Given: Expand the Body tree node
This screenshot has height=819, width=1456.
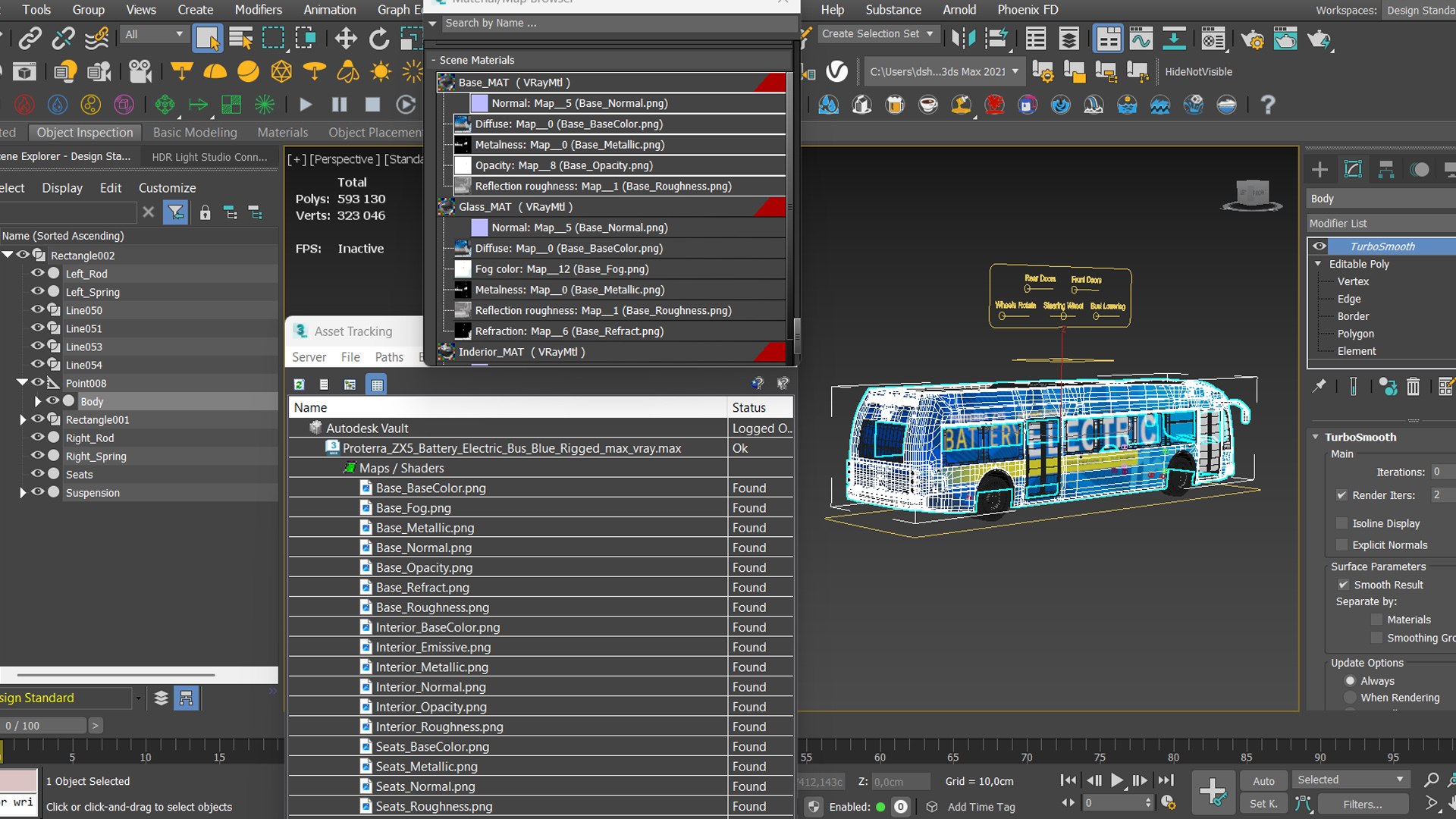Looking at the screenshot, I should click(38, 401).
